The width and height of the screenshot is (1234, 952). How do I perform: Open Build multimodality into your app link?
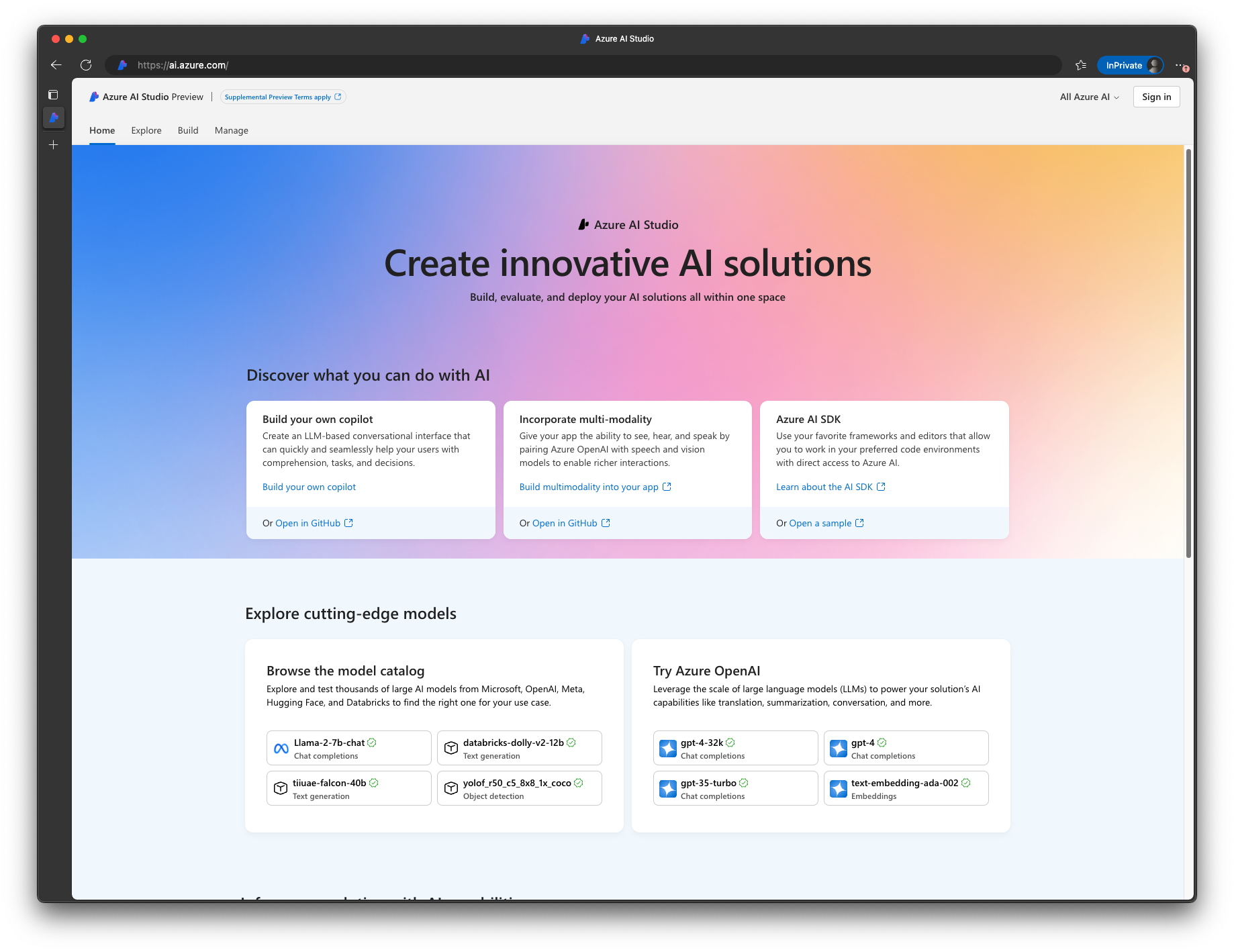595,487
